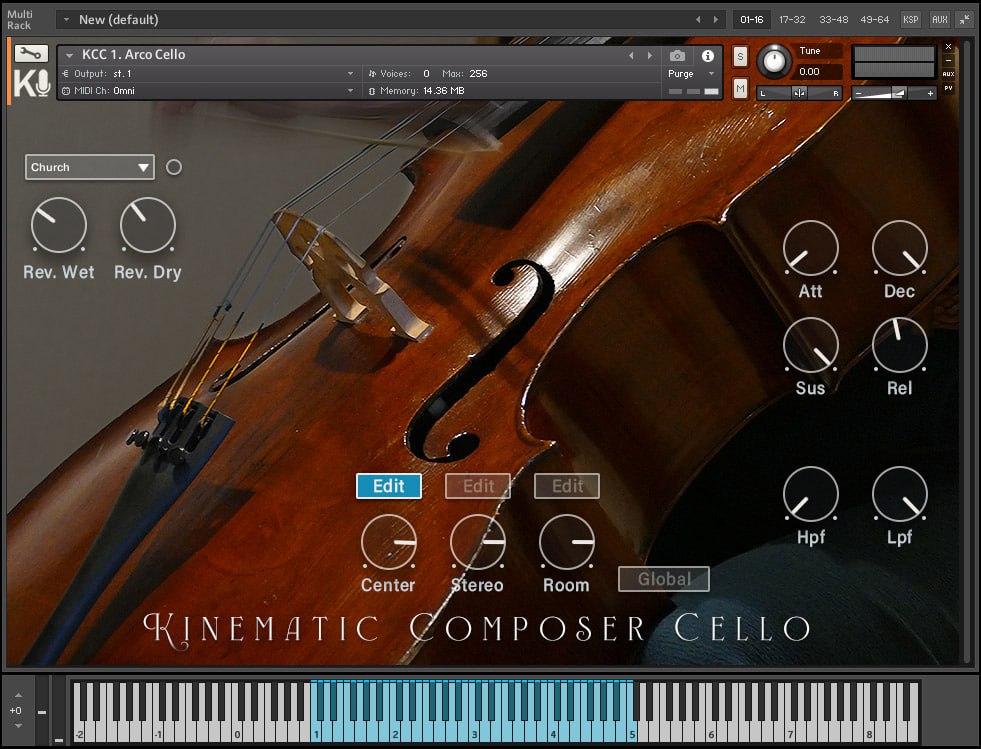
Task: Open the Output st. 1 dropdown
Action: pyautogui.click(x=350, y=74)
